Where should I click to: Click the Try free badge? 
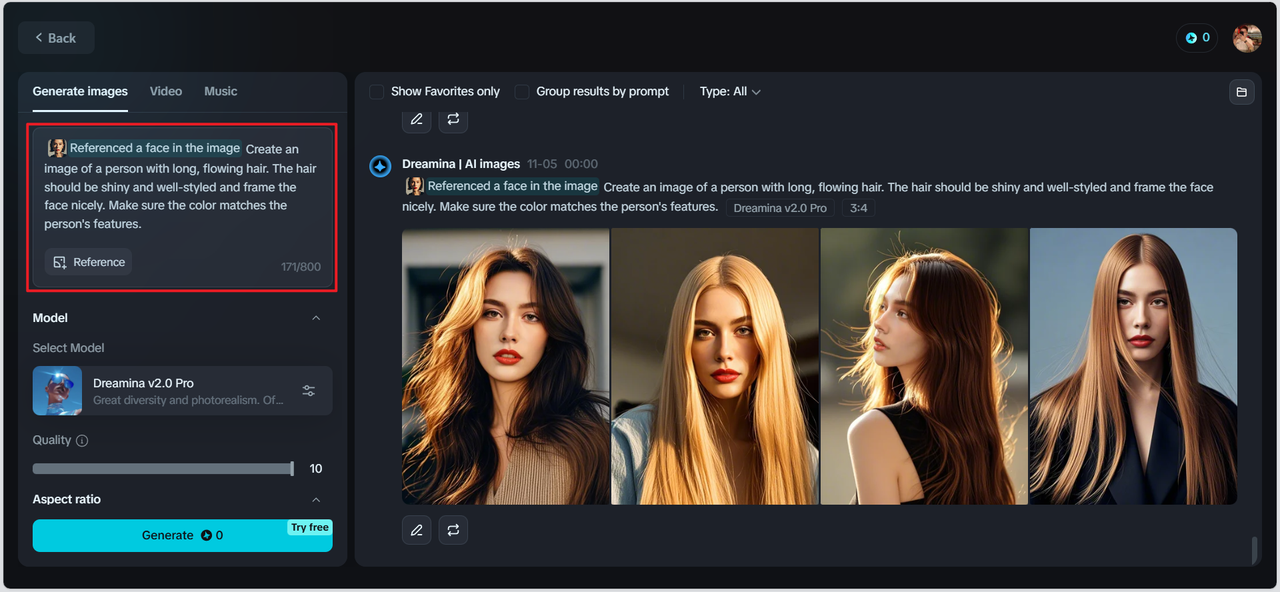tap(310, 528)
